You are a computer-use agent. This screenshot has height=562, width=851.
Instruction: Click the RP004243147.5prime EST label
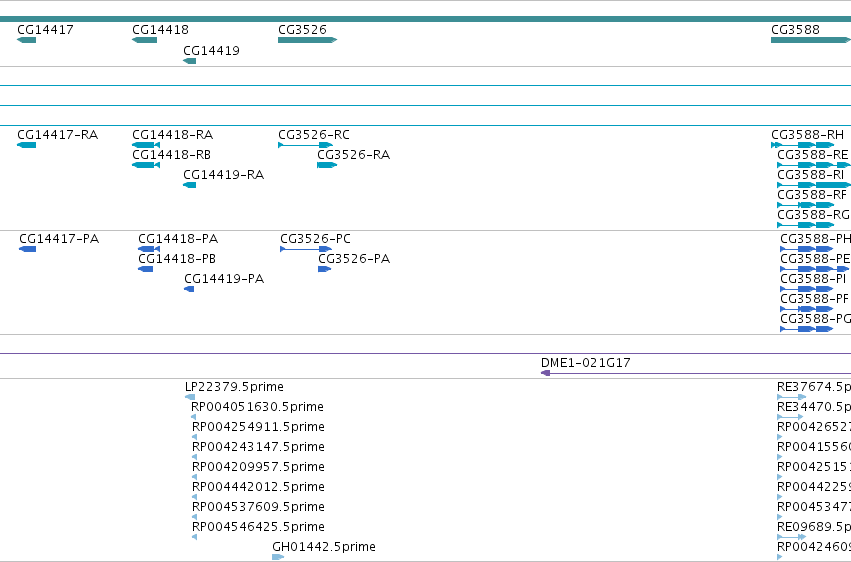tap(258, 447)
